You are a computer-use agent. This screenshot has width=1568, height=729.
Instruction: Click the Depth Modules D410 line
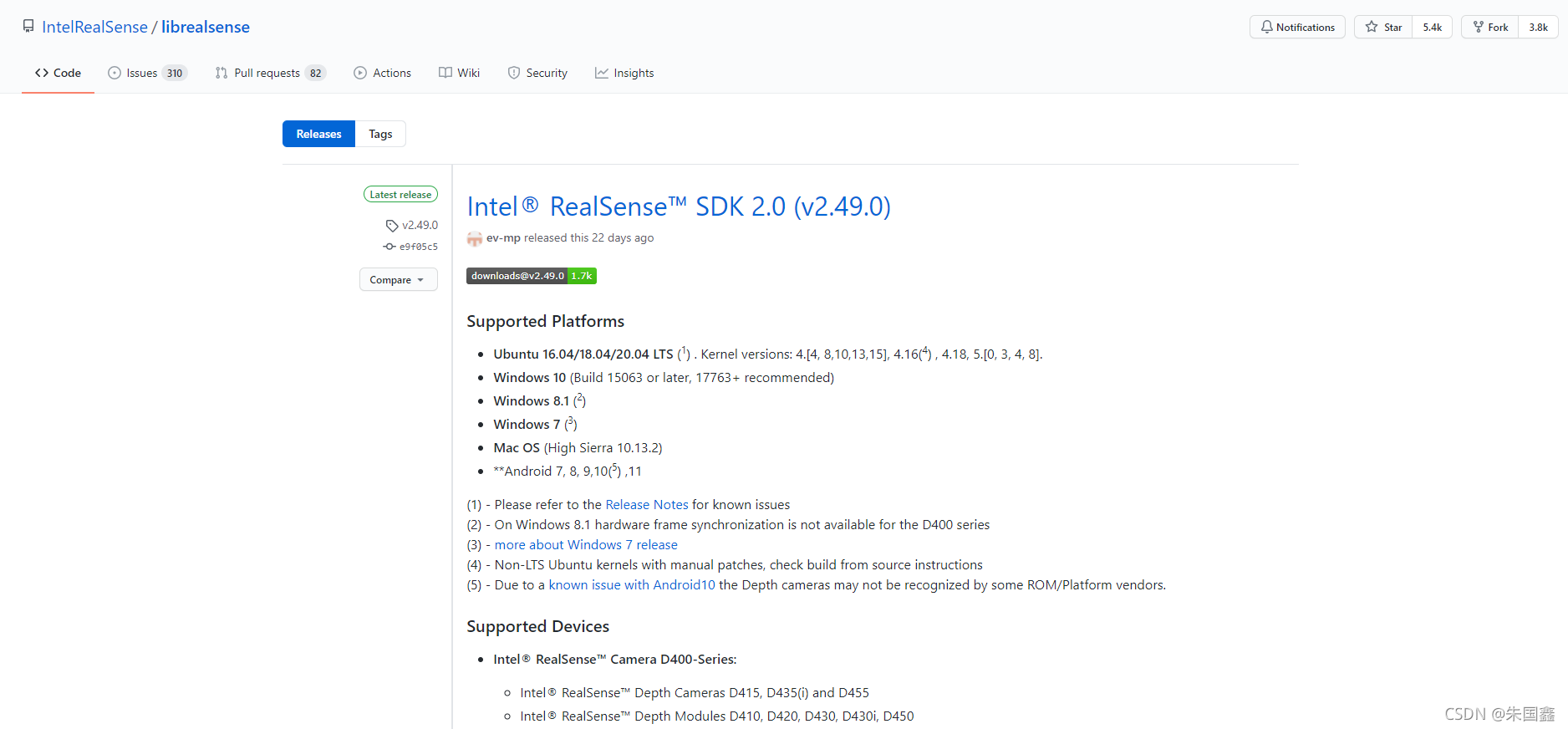point(717,716)
